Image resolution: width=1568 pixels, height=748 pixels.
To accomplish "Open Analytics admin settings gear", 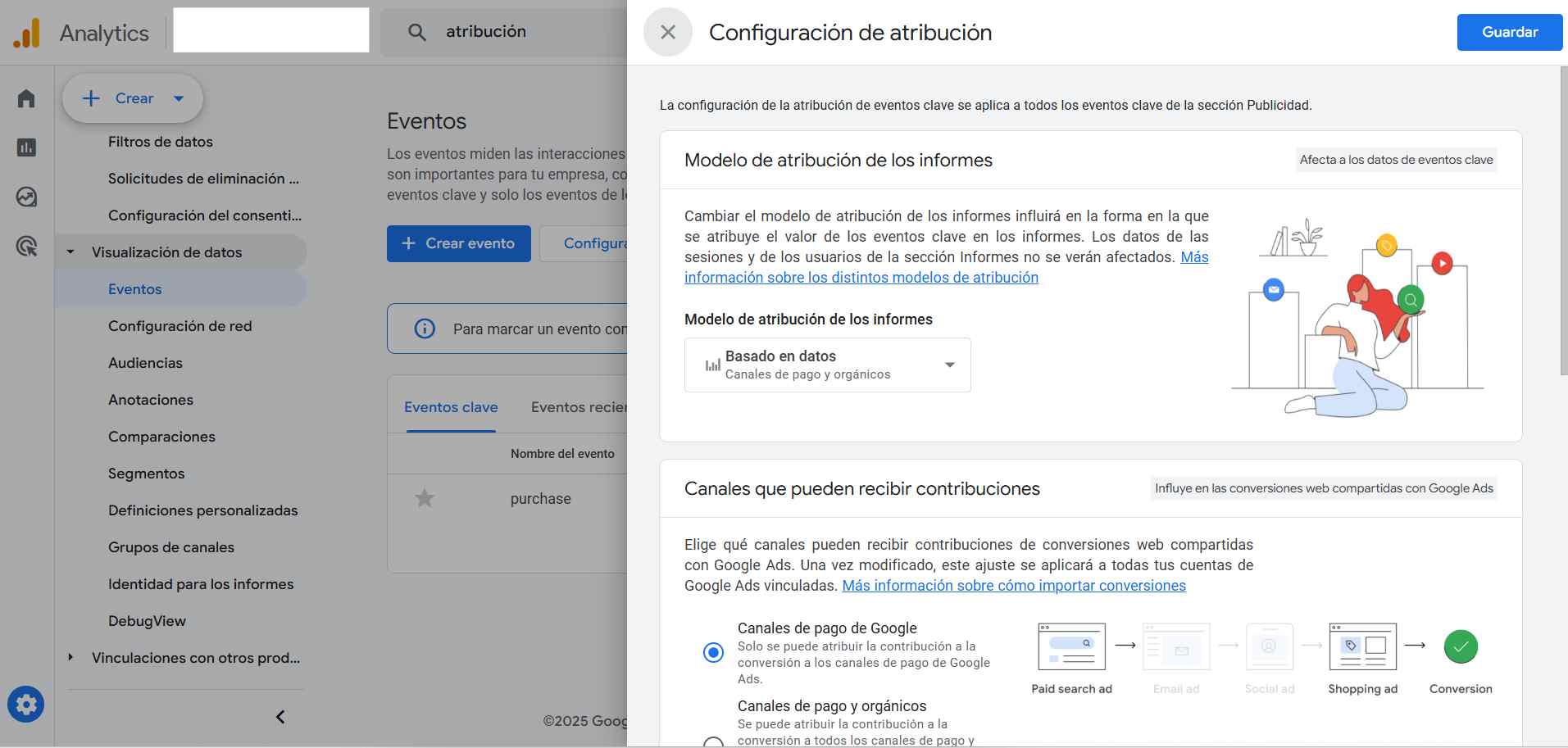I will 25,704.
